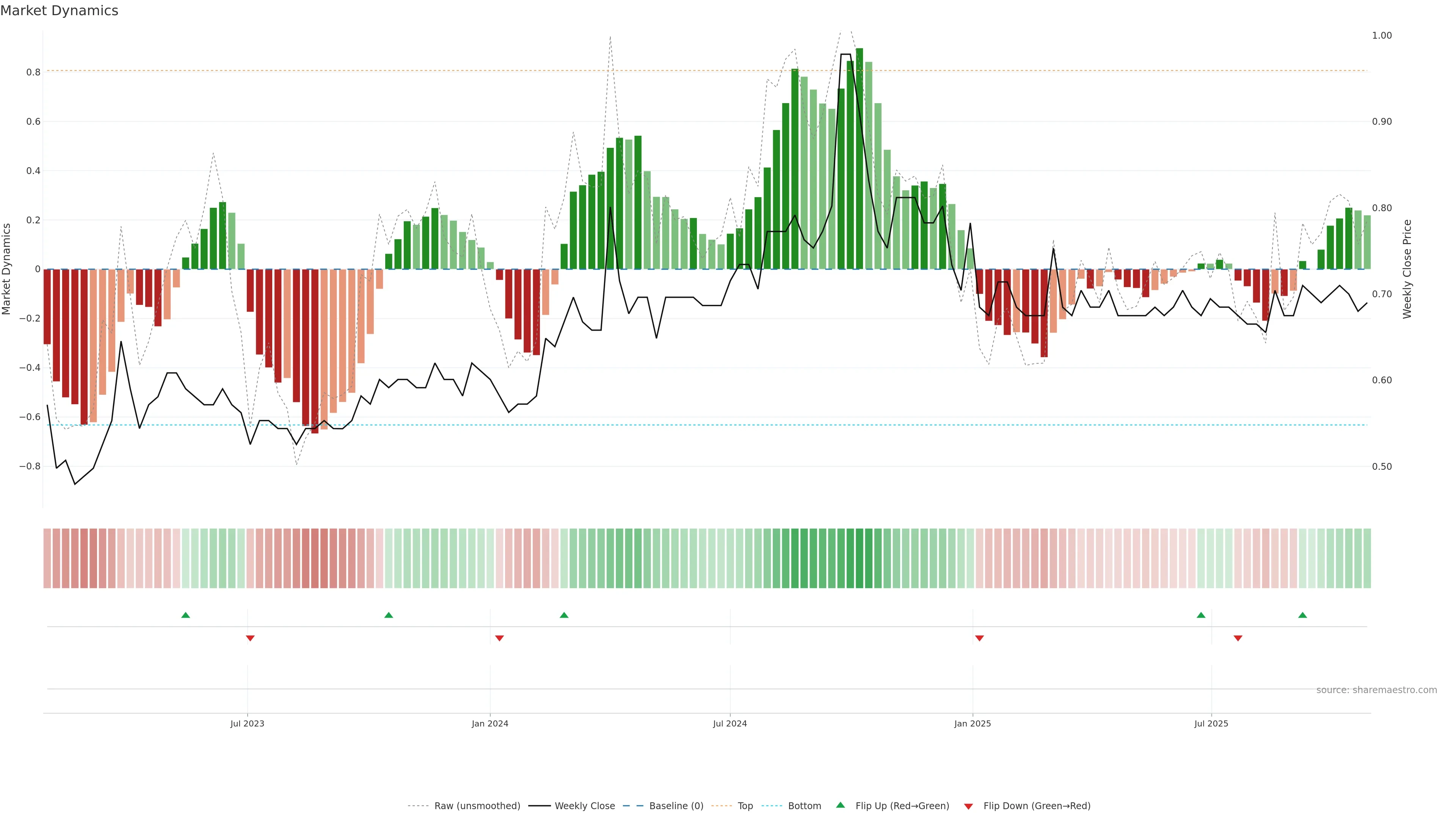1456x819 pixels.
Task: Click the leftmost green Flip Up triangle marker
Action: pyautogui.click(x=185, y=615)
